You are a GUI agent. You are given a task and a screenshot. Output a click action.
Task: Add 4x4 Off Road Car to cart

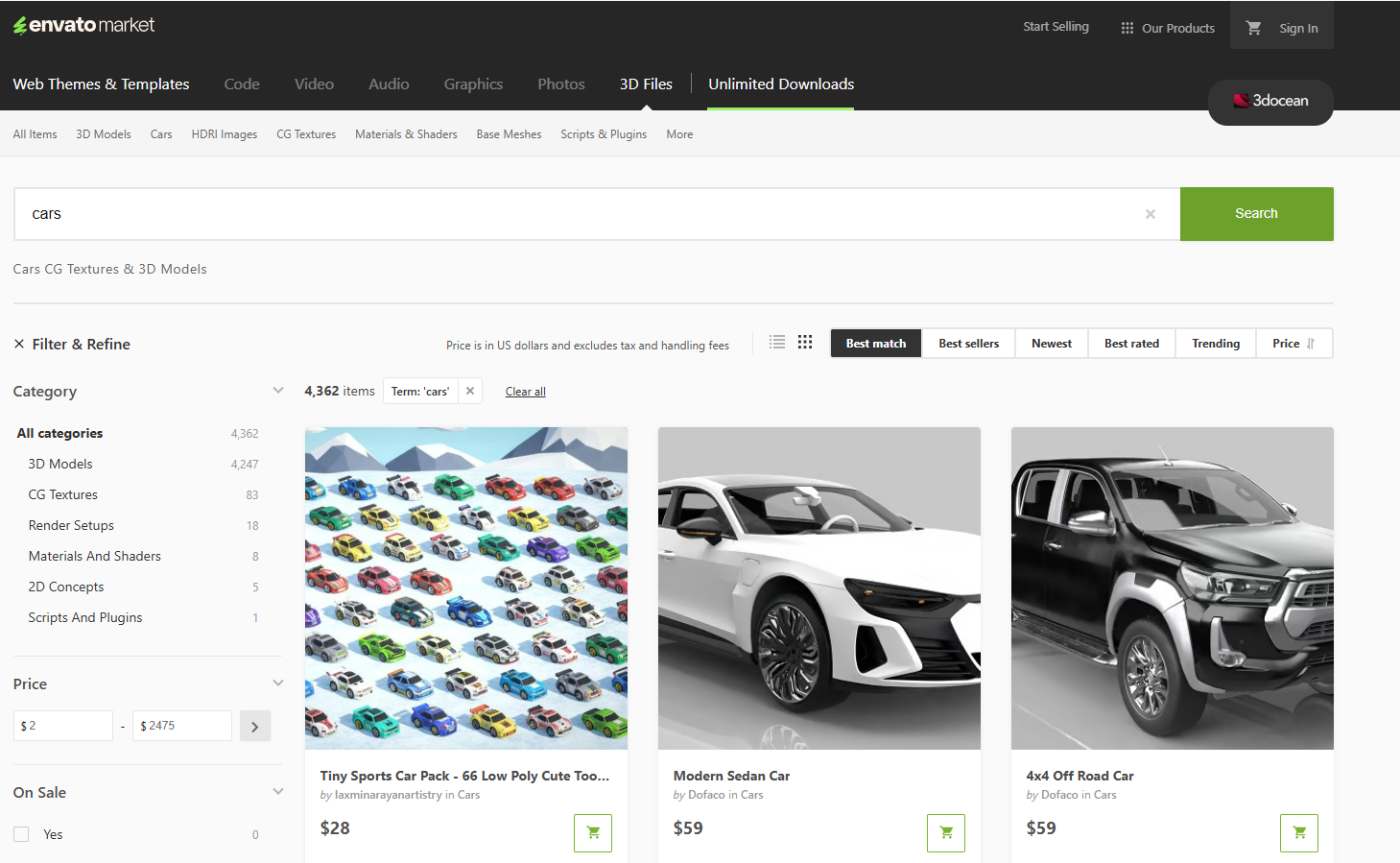(1298, 832)
